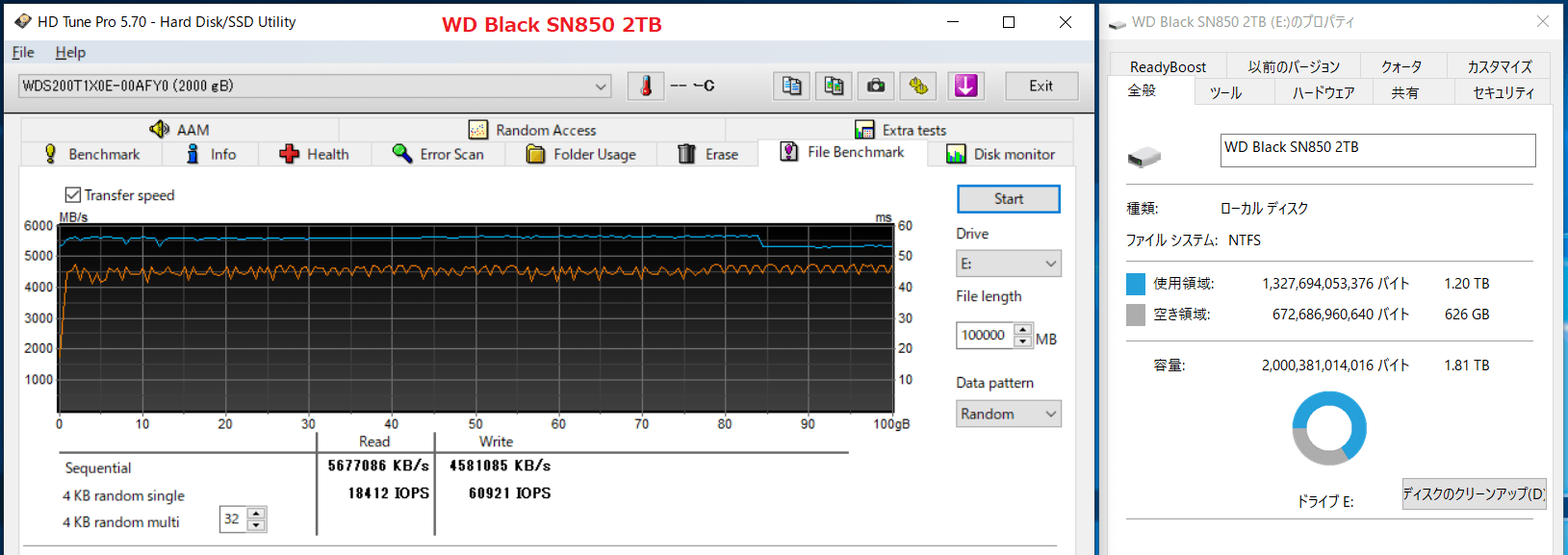Open the クォータ tab in properties
Viewport: 1568px width, 555px height.
(1401, 66)
